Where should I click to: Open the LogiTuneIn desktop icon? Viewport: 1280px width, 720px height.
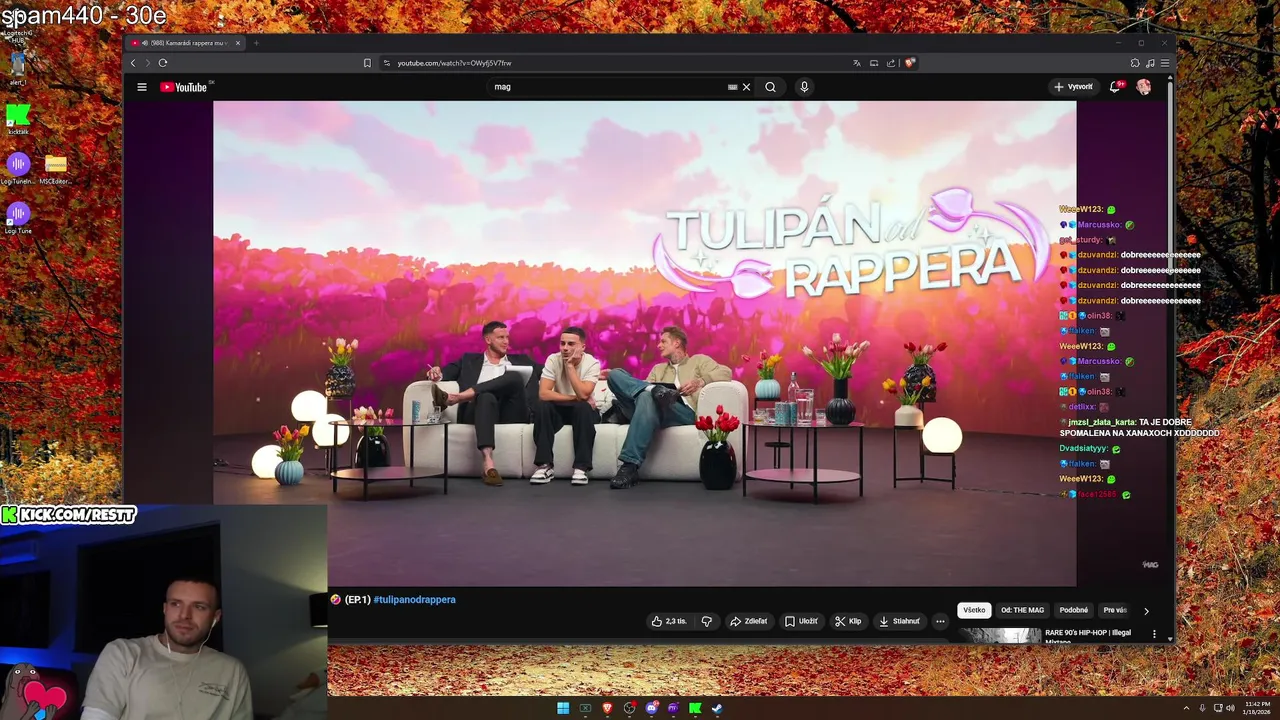click(18, 169)
